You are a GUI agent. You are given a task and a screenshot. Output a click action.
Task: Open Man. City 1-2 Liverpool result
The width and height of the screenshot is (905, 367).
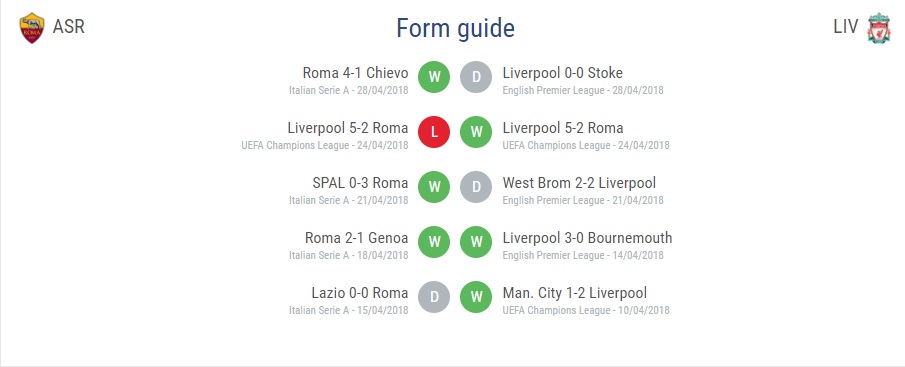click(575, 293)
